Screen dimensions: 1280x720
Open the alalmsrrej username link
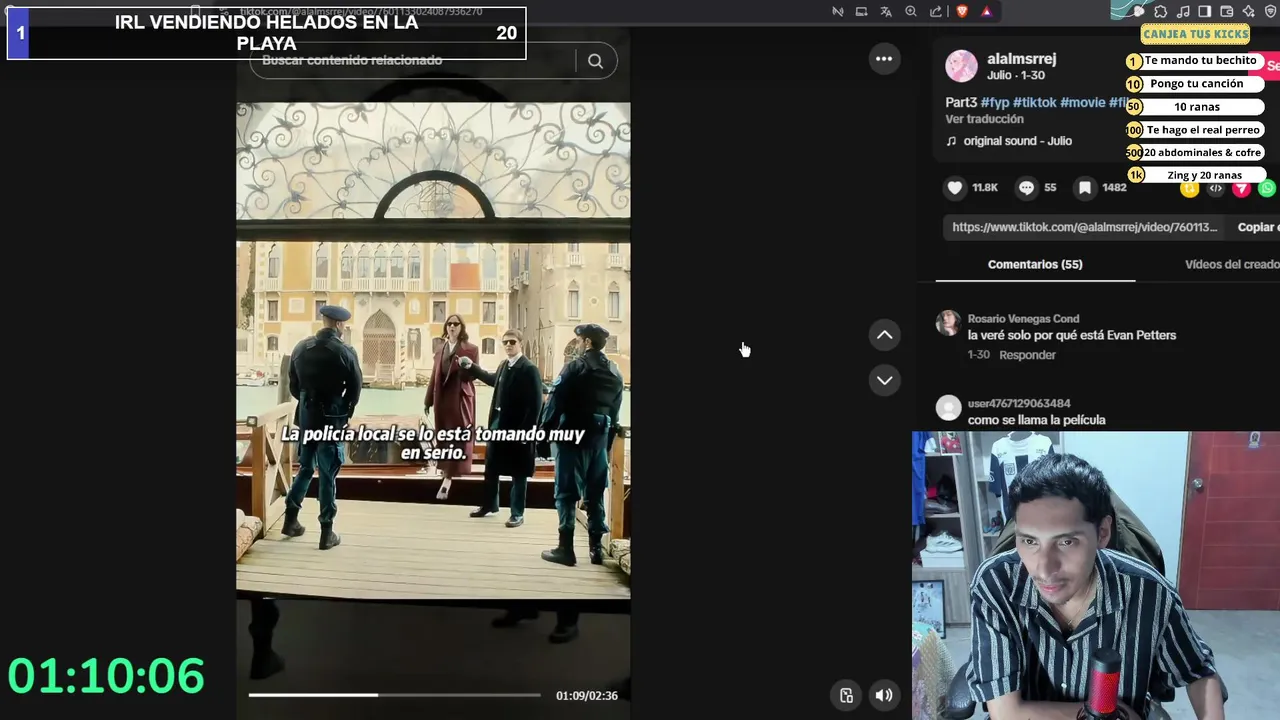tap(1021, 59)
